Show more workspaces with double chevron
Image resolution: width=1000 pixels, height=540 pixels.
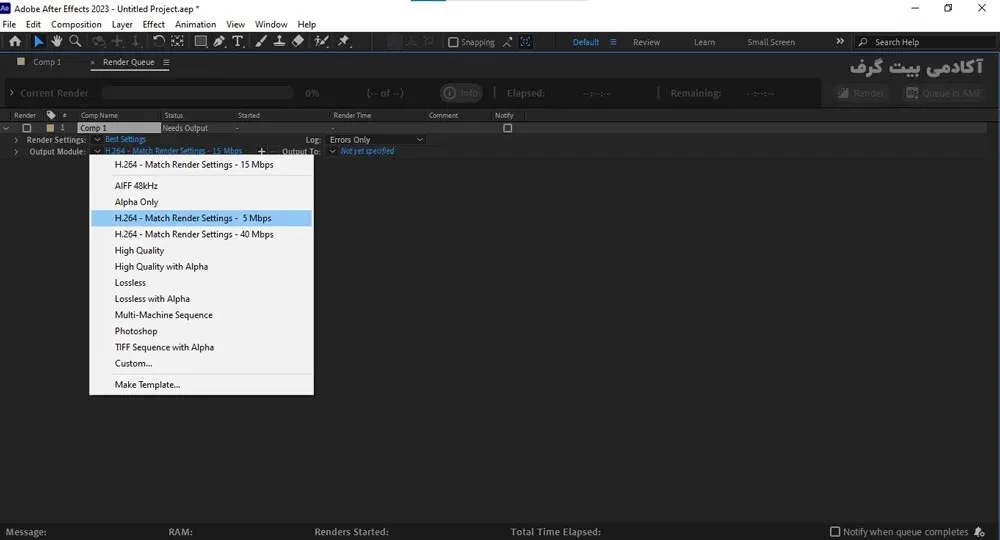(840, 41)
